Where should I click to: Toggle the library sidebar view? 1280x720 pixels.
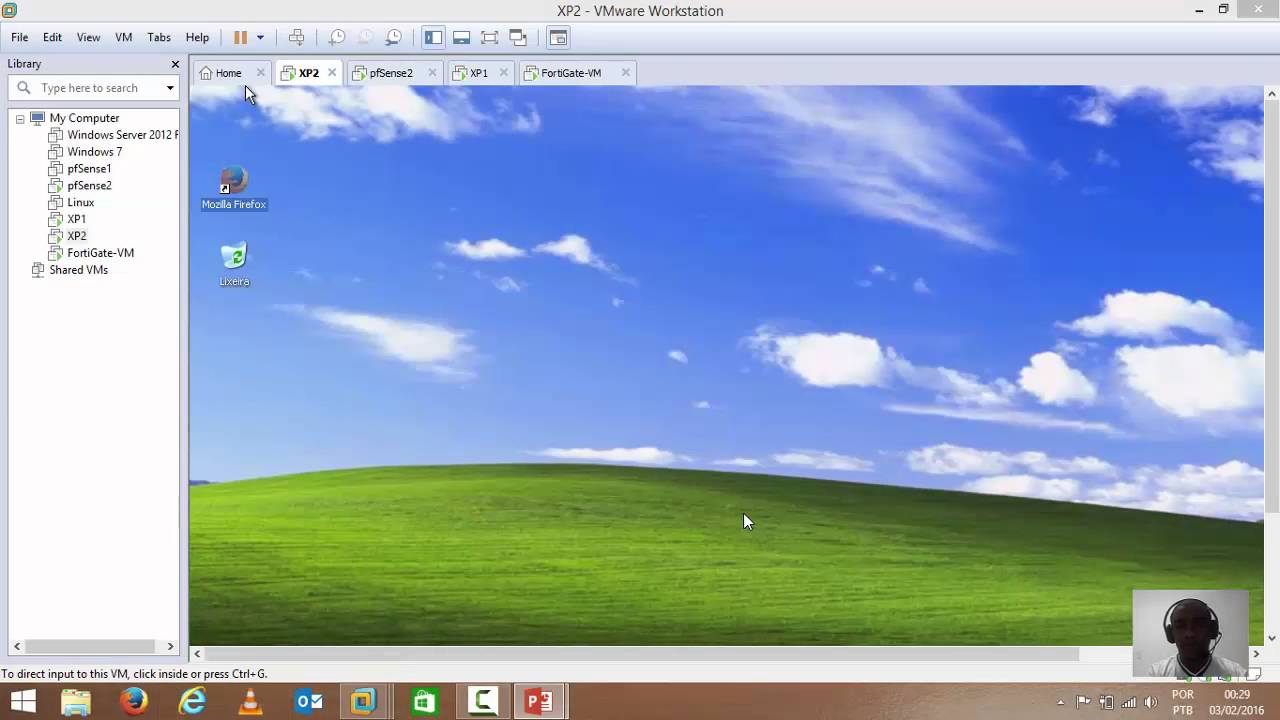point(433,37)
